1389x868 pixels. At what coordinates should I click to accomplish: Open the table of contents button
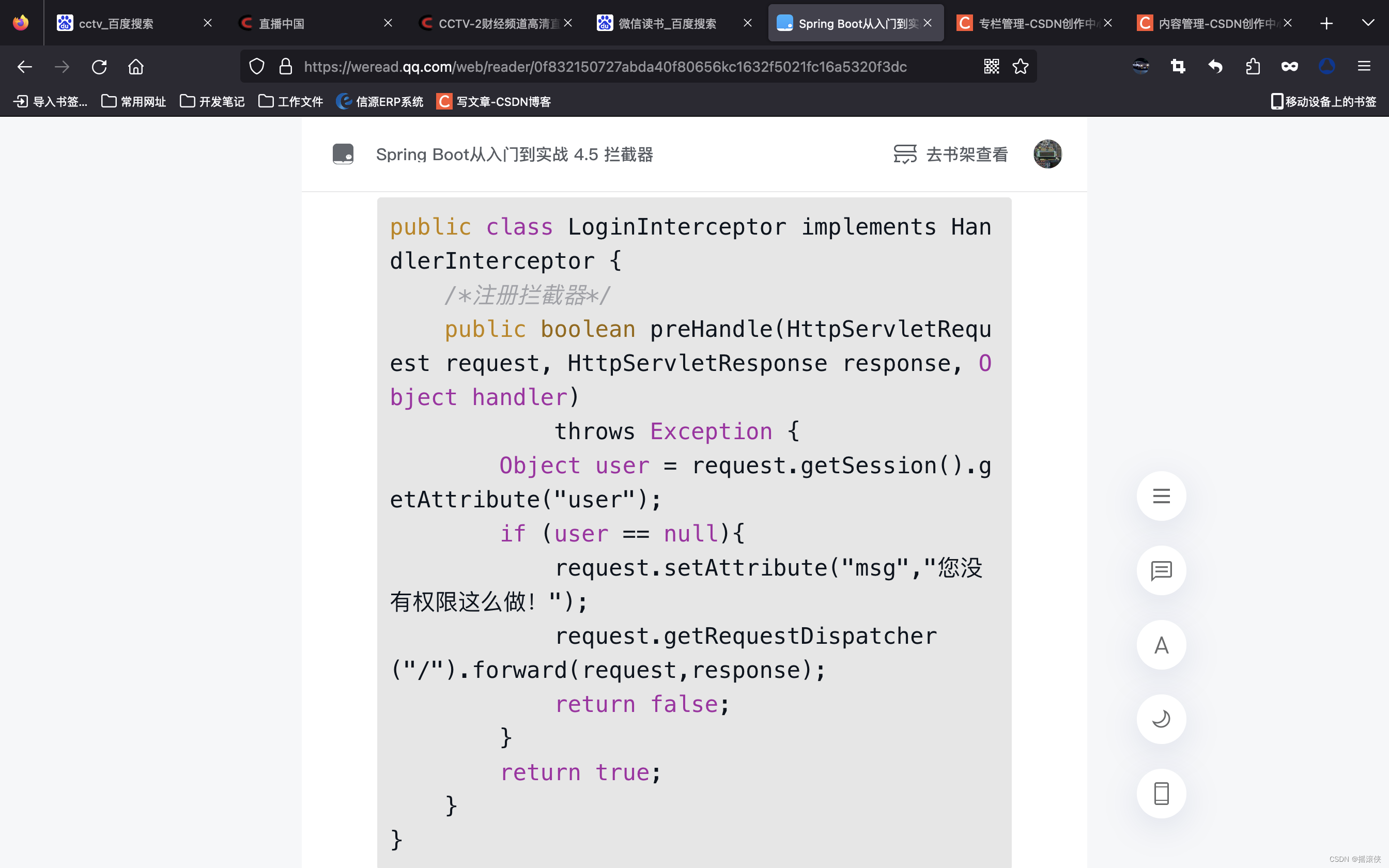1161,496
